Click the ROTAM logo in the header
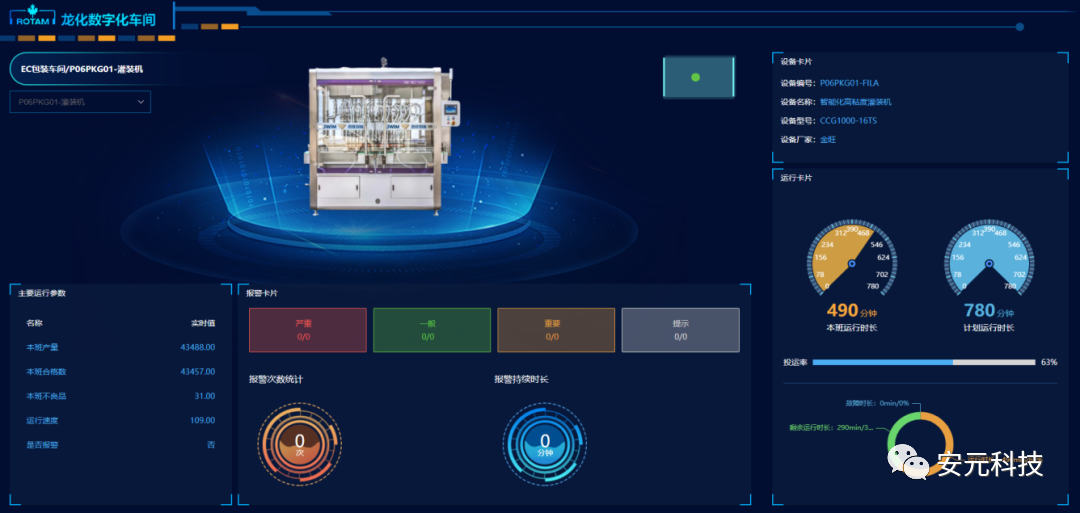1080x513 pixels. [x=32, y=17]
